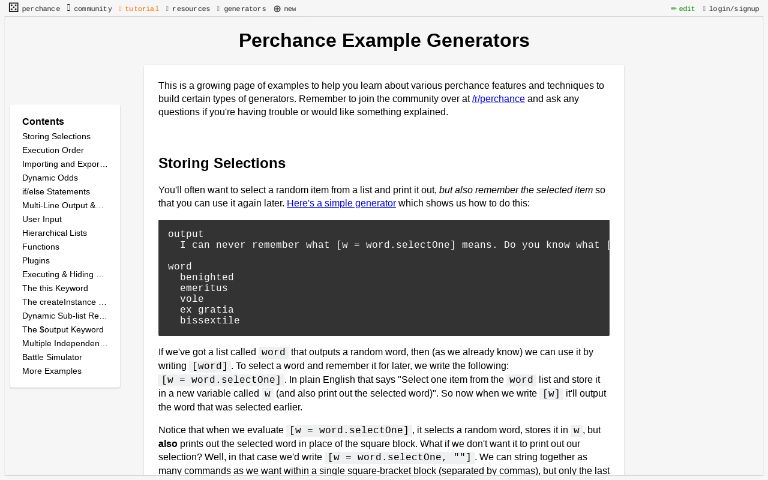Click the plus icon beside new

pyautogui.click(x=277, y=9)
